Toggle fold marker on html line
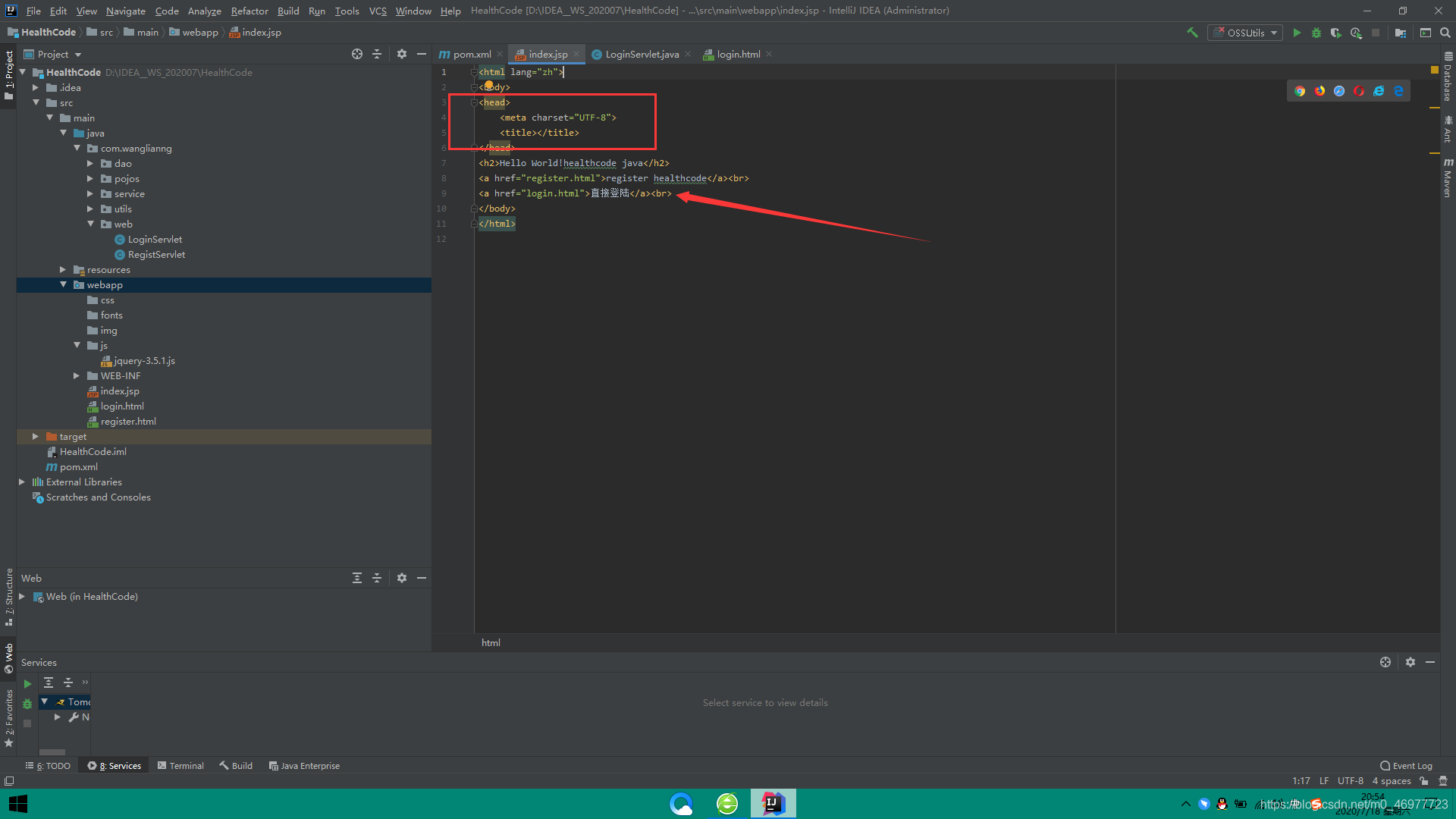 (474, 72)
